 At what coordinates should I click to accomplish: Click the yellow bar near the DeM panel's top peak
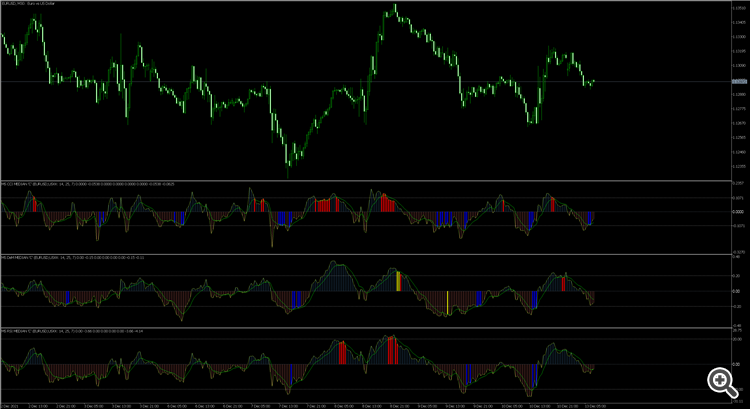point(398,281)
